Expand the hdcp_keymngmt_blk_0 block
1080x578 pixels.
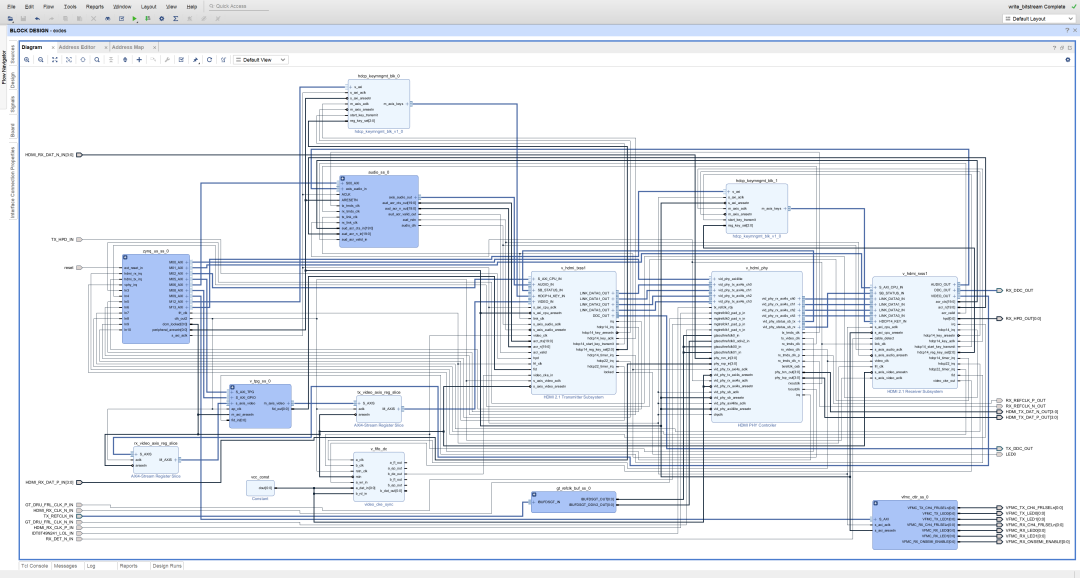350,87
